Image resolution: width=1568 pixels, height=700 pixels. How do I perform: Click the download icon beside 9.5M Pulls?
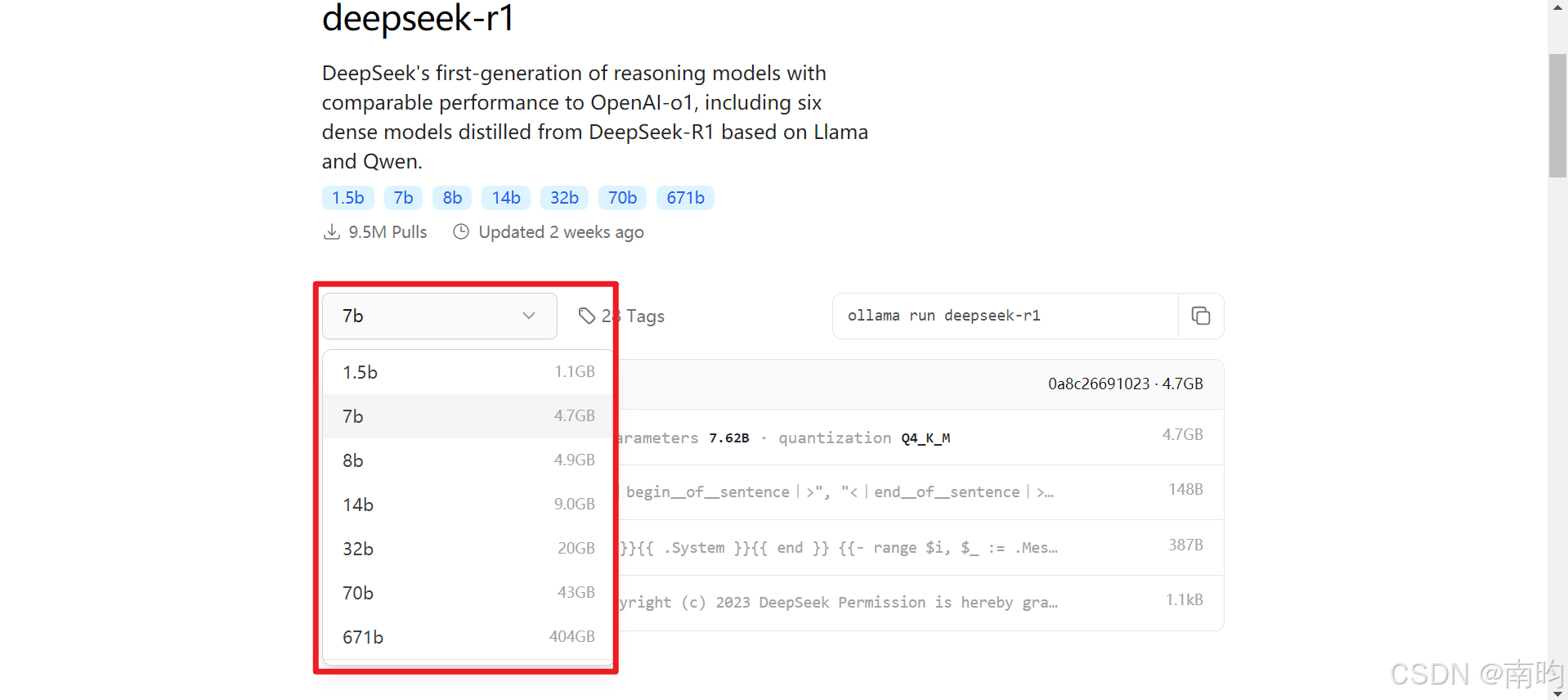(330, 231)
